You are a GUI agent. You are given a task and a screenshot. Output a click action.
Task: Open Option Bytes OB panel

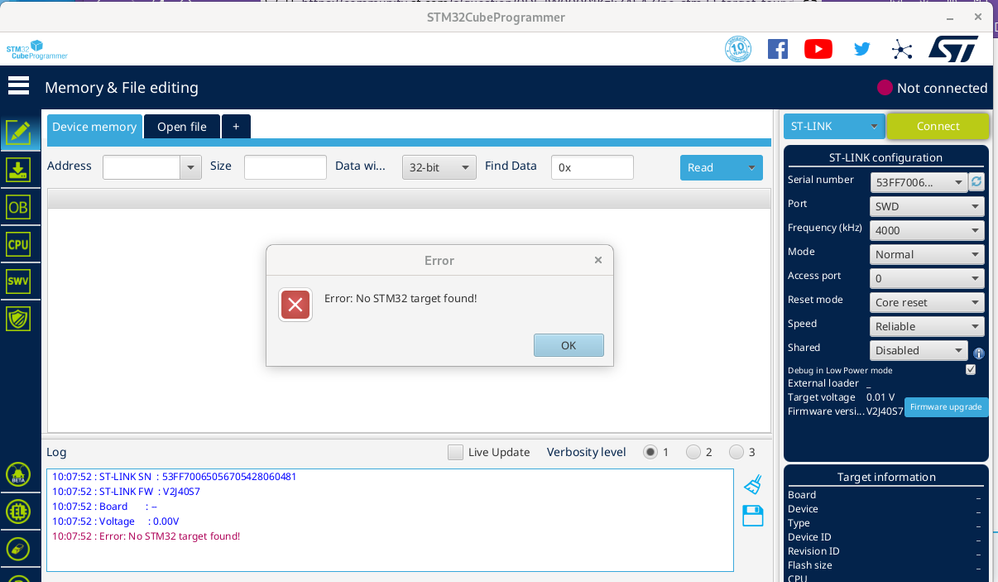tap(18, 207)
